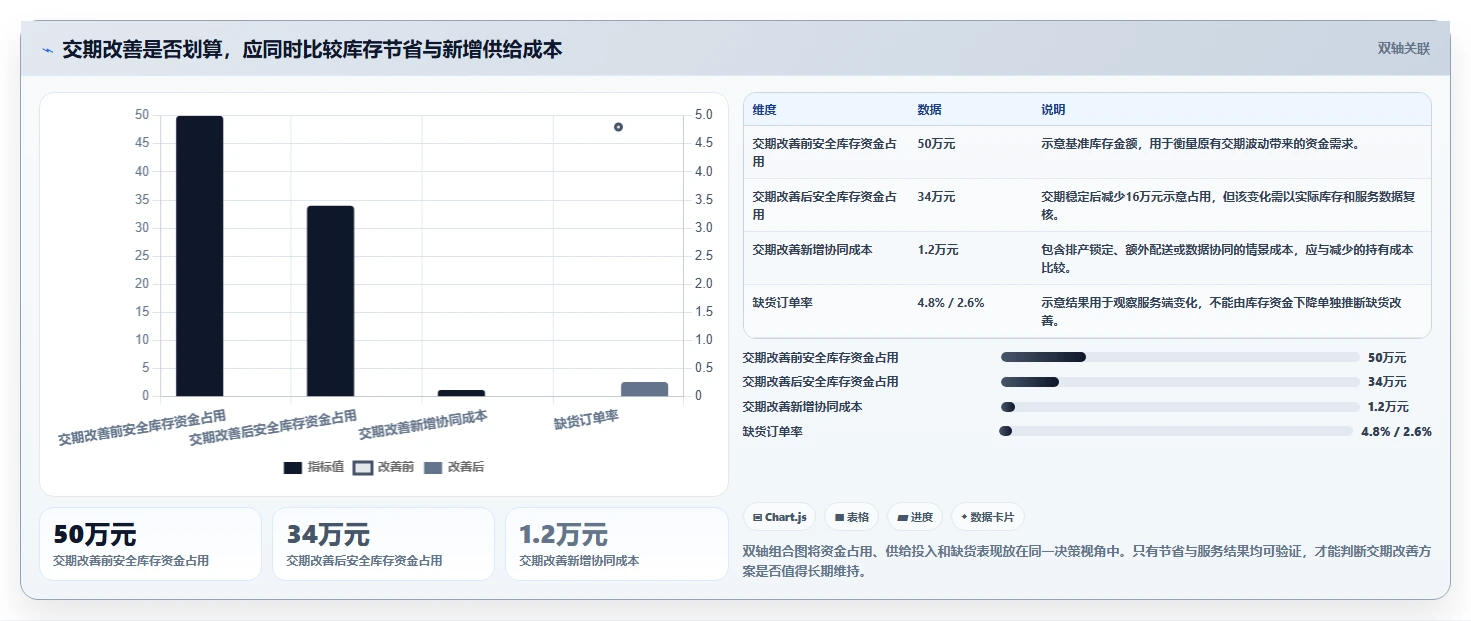Click the 维度 column header
Image resolution: width=1471 pixels, height=621 pixels.
click(x=764, y=110)
